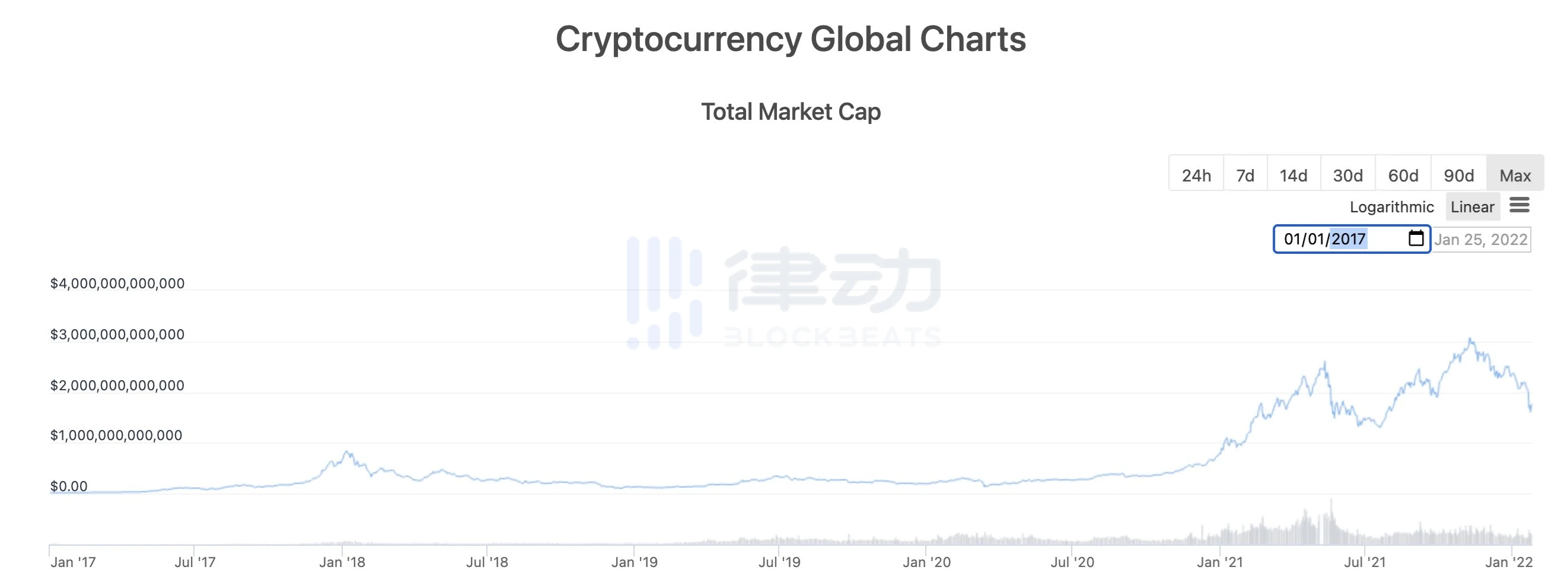
Task: Click the 01/01/2017 start date field
Action: coord(1352,238)
